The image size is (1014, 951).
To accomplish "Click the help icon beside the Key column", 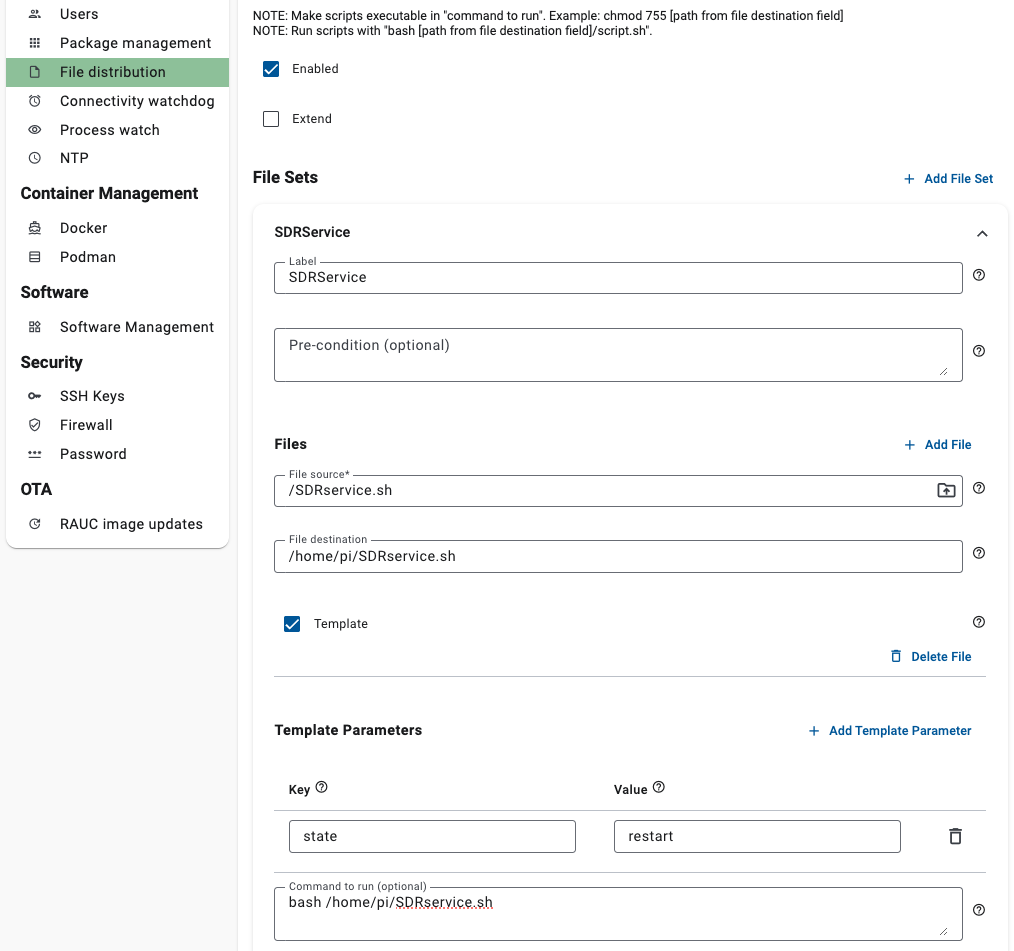I will (320, 787).
